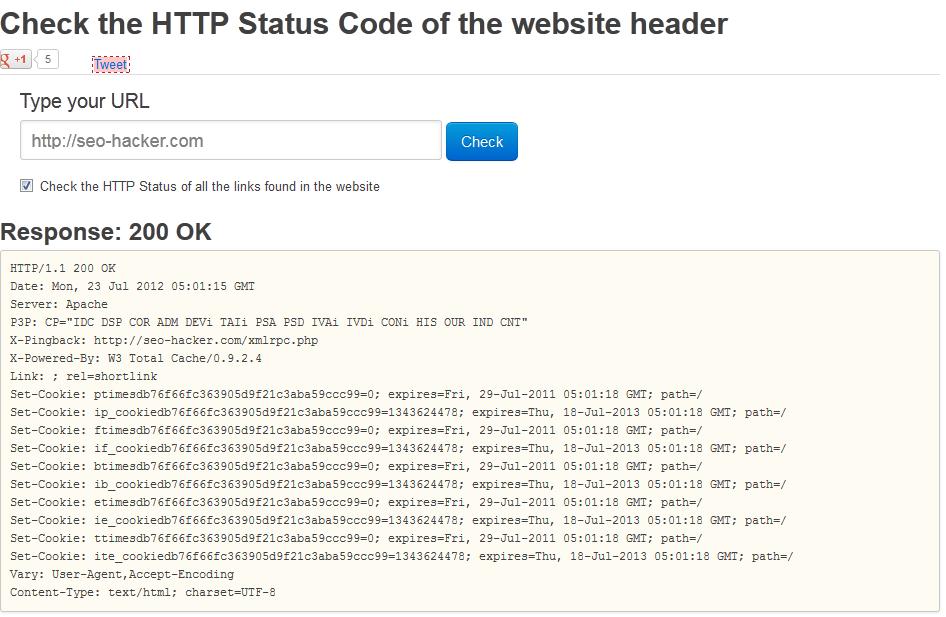Click the checkbox label about all links found

[210, 187]
